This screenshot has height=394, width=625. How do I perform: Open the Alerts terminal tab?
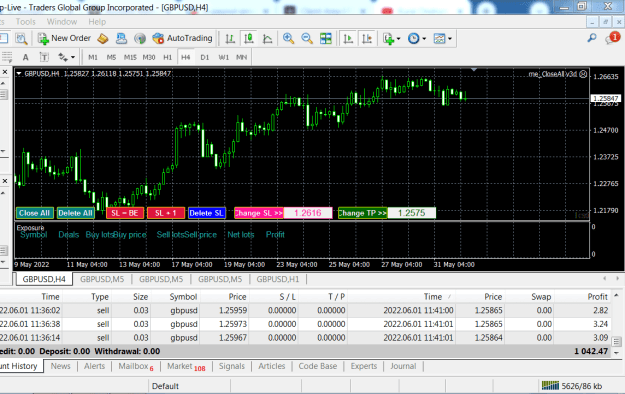coord(94,366)
